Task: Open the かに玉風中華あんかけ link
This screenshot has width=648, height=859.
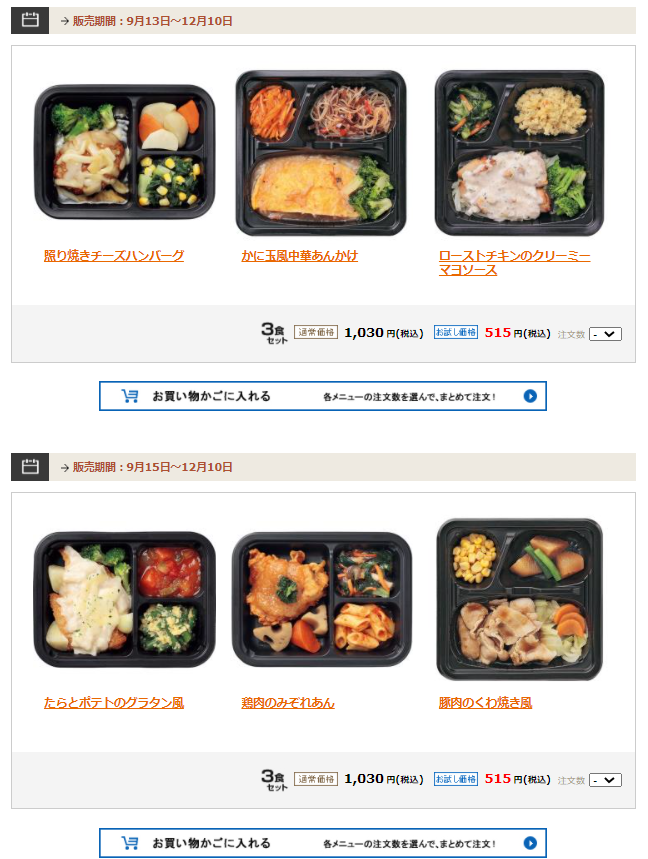Action: pyautogui.click(x=300, y=256)
